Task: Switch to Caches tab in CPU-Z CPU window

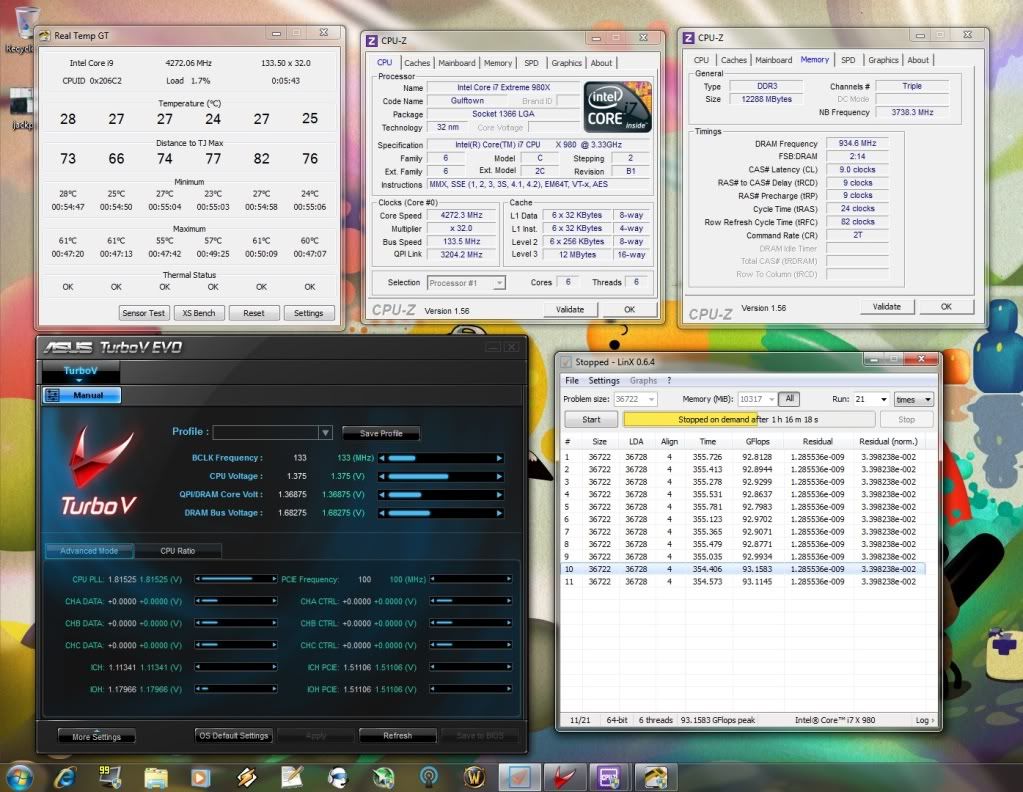Action: click(x=417, y=63)
